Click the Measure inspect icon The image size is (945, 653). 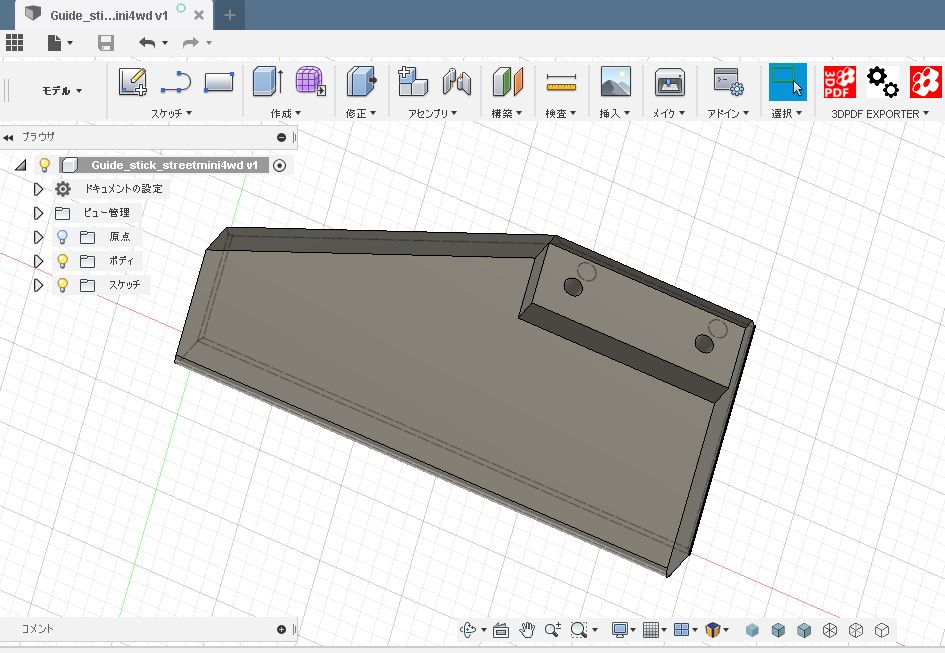pos(561,83)
